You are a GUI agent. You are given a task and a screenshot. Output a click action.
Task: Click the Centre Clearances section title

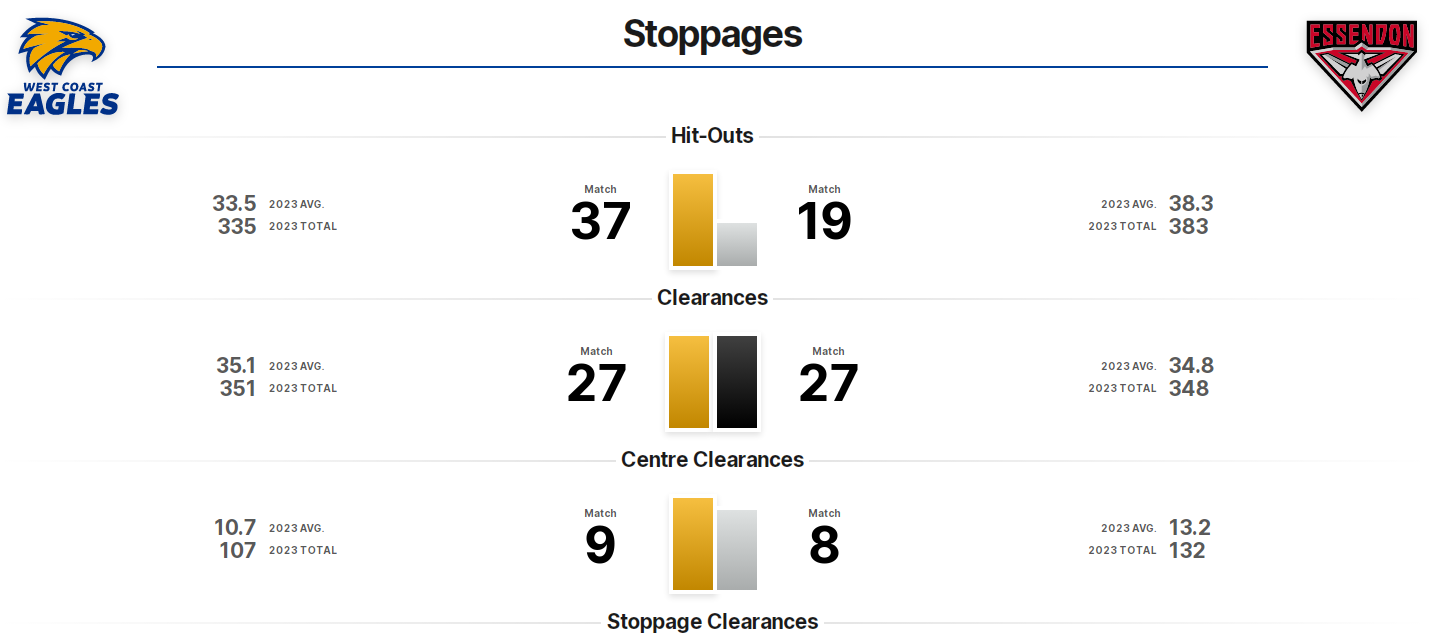(712, 460)
